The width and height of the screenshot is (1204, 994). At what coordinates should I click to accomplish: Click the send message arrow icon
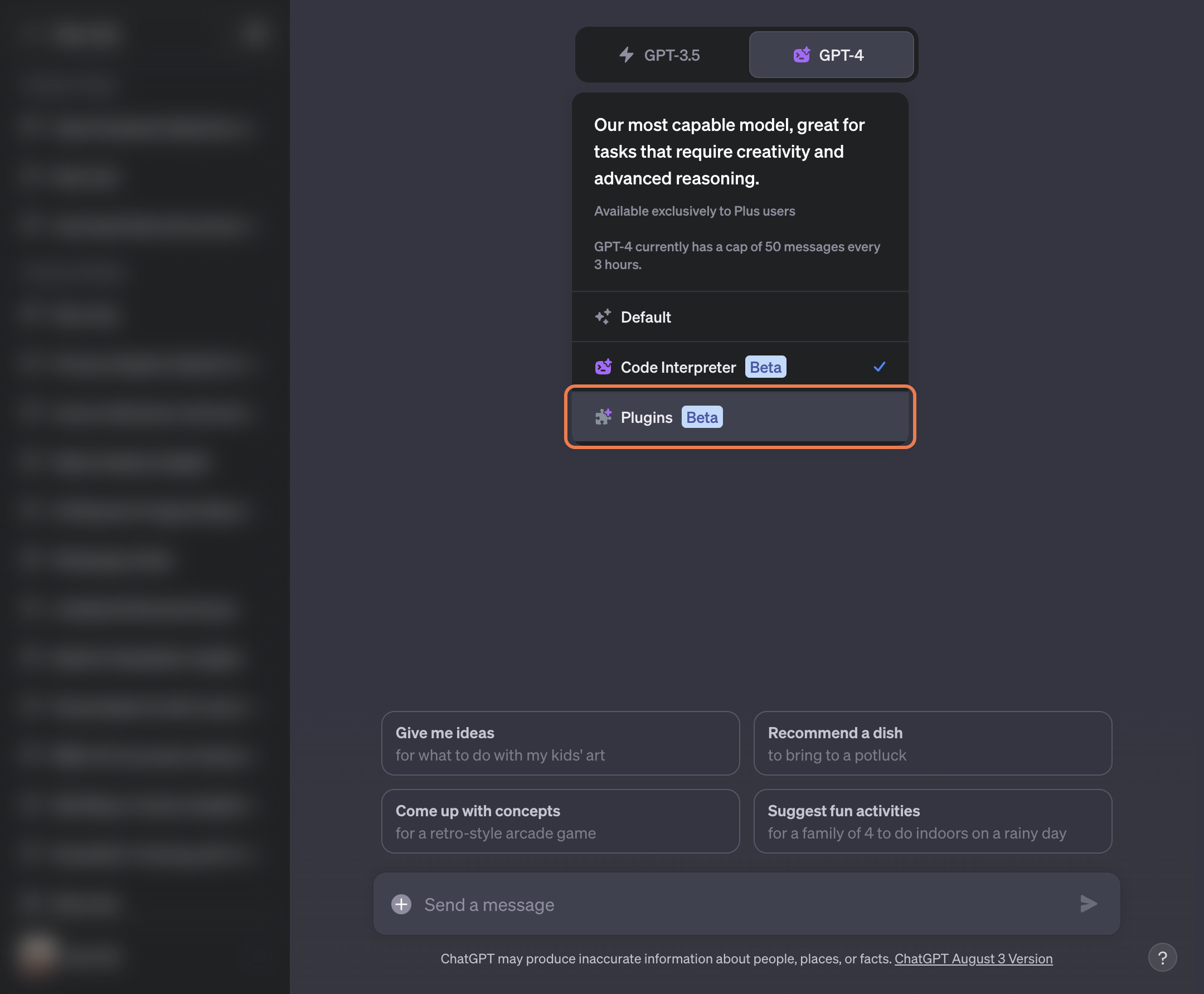[x=1088, y=904]
